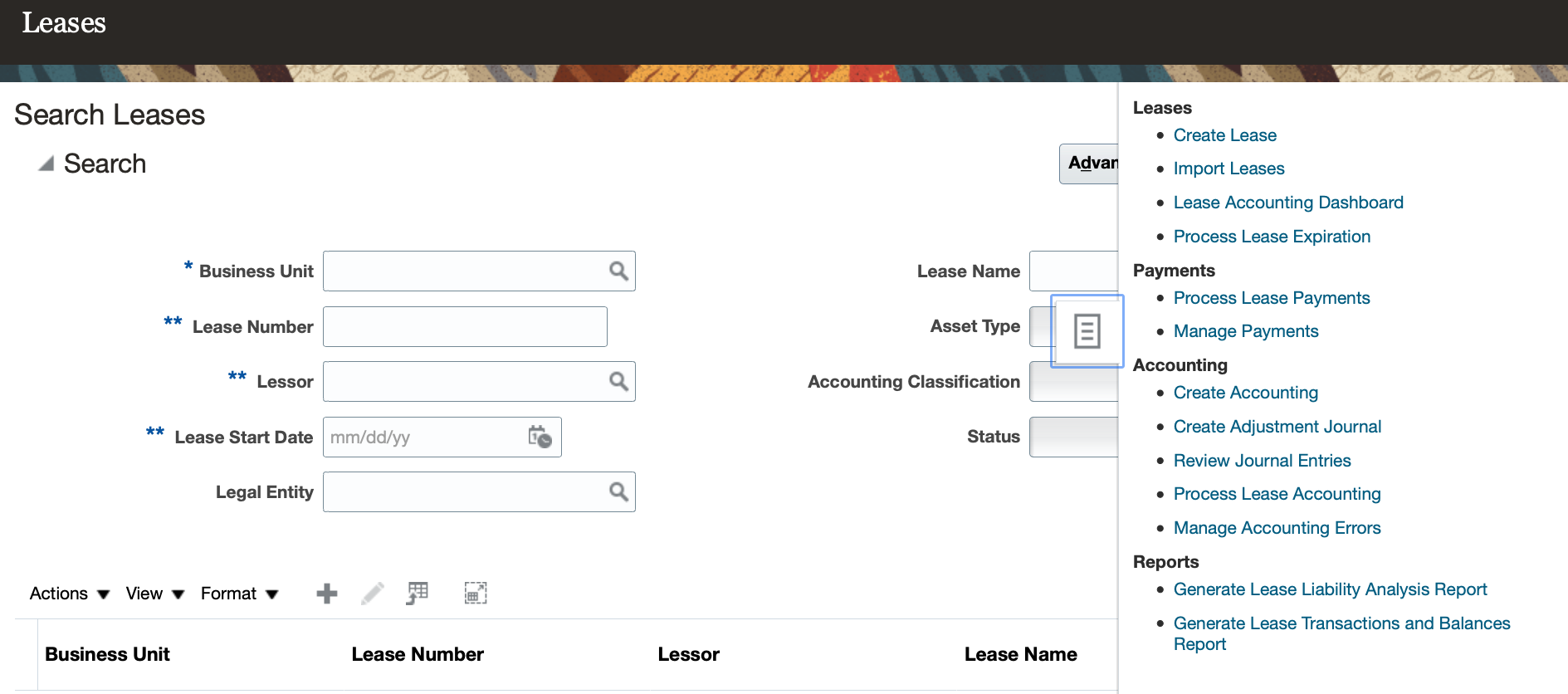
Task: Open the Create Lease link
Action: (1224, 135)
